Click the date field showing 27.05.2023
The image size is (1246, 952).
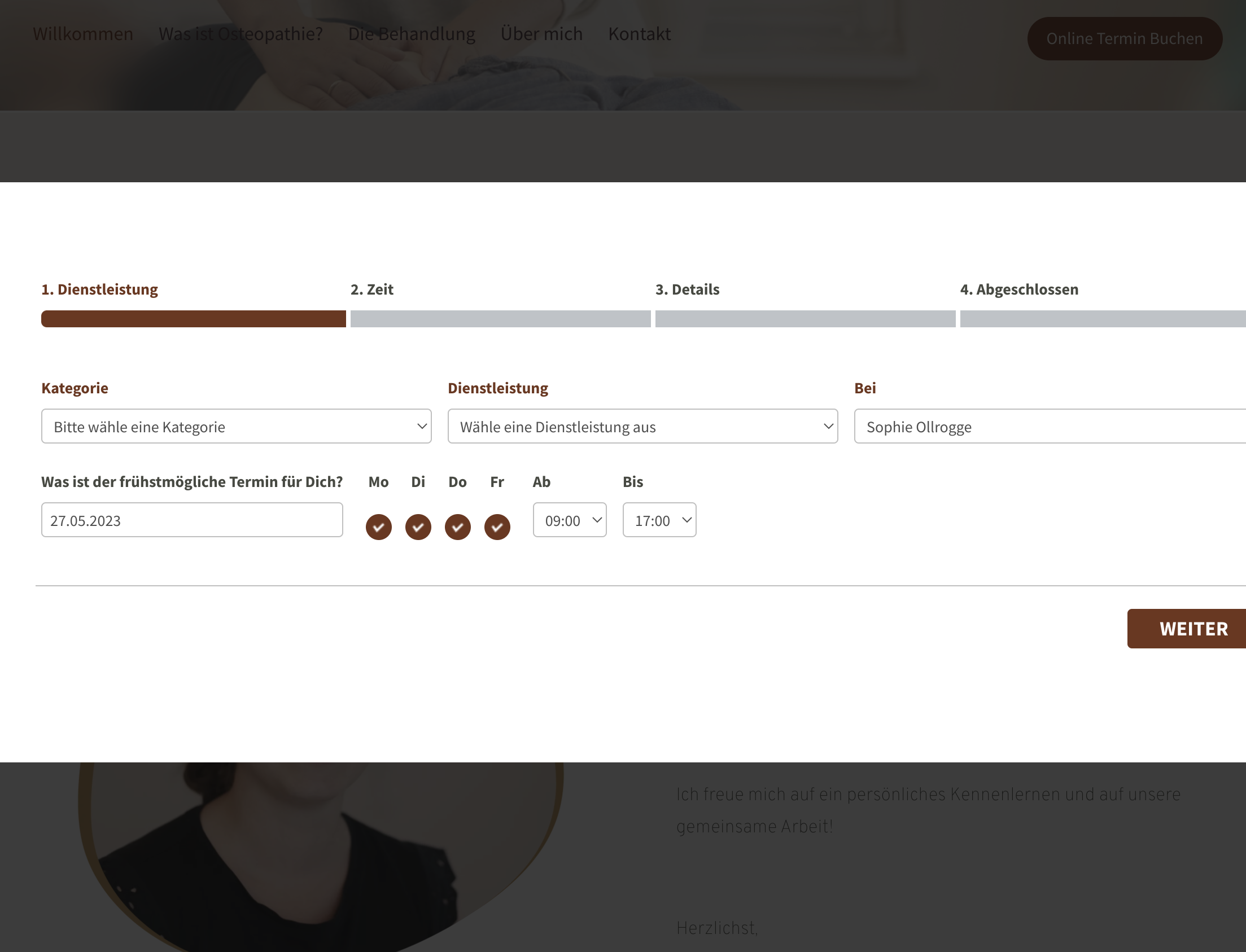pos(192,520)
